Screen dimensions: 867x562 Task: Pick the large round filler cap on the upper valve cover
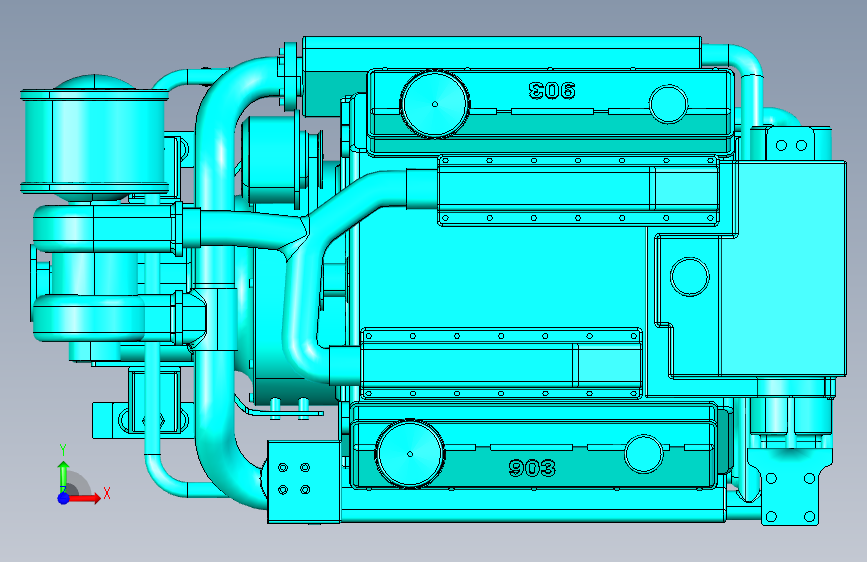(x=435, y=104)
